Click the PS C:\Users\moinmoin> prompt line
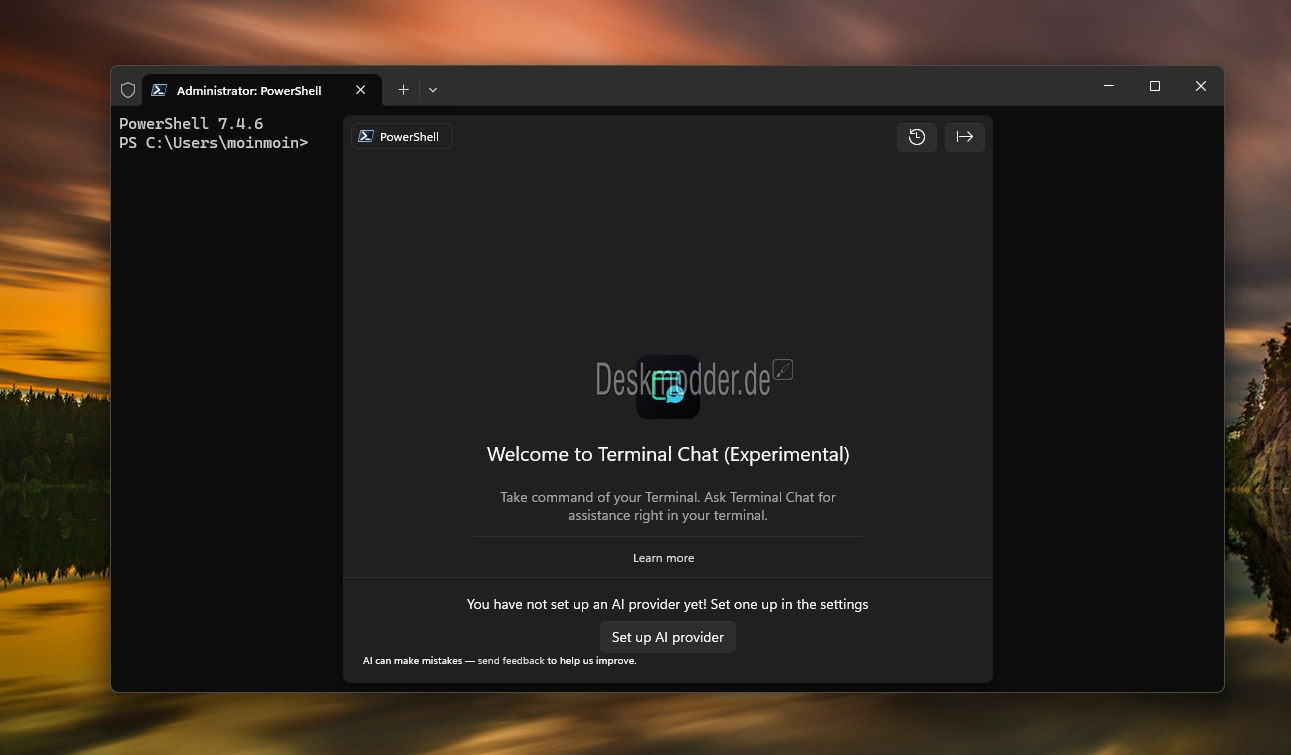This screenshot has width=1291, height=755. pyautogui.click(x=214, y=143)
